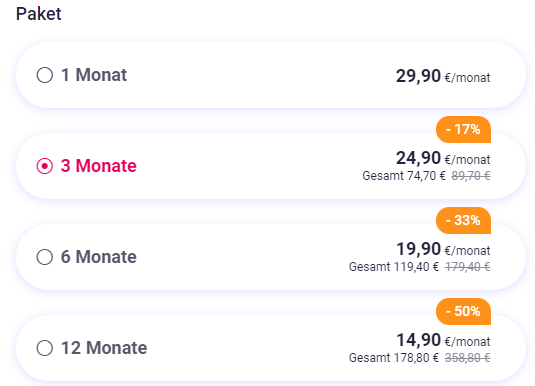Click the -33% discount badge
This screenshot has height=386, width=535.
point(463,220)
